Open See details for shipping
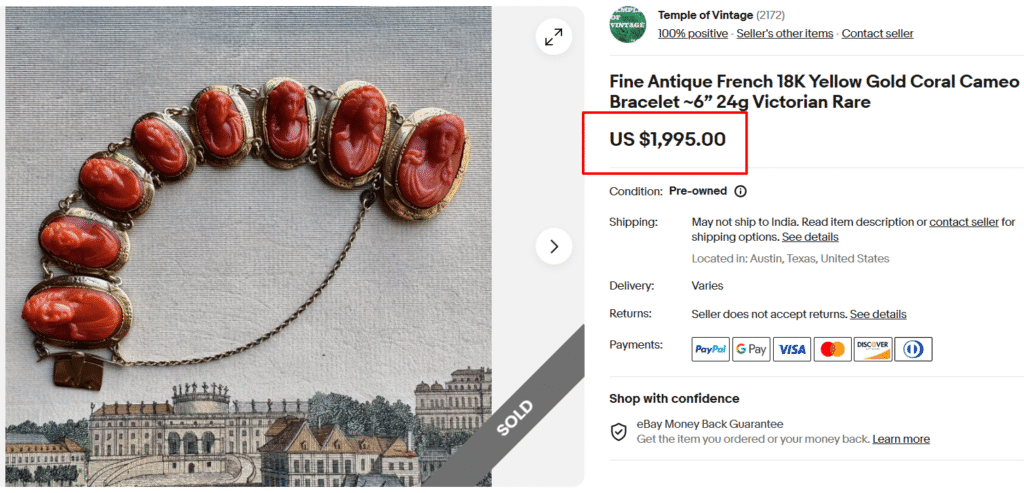 click(x=810, y=237)
